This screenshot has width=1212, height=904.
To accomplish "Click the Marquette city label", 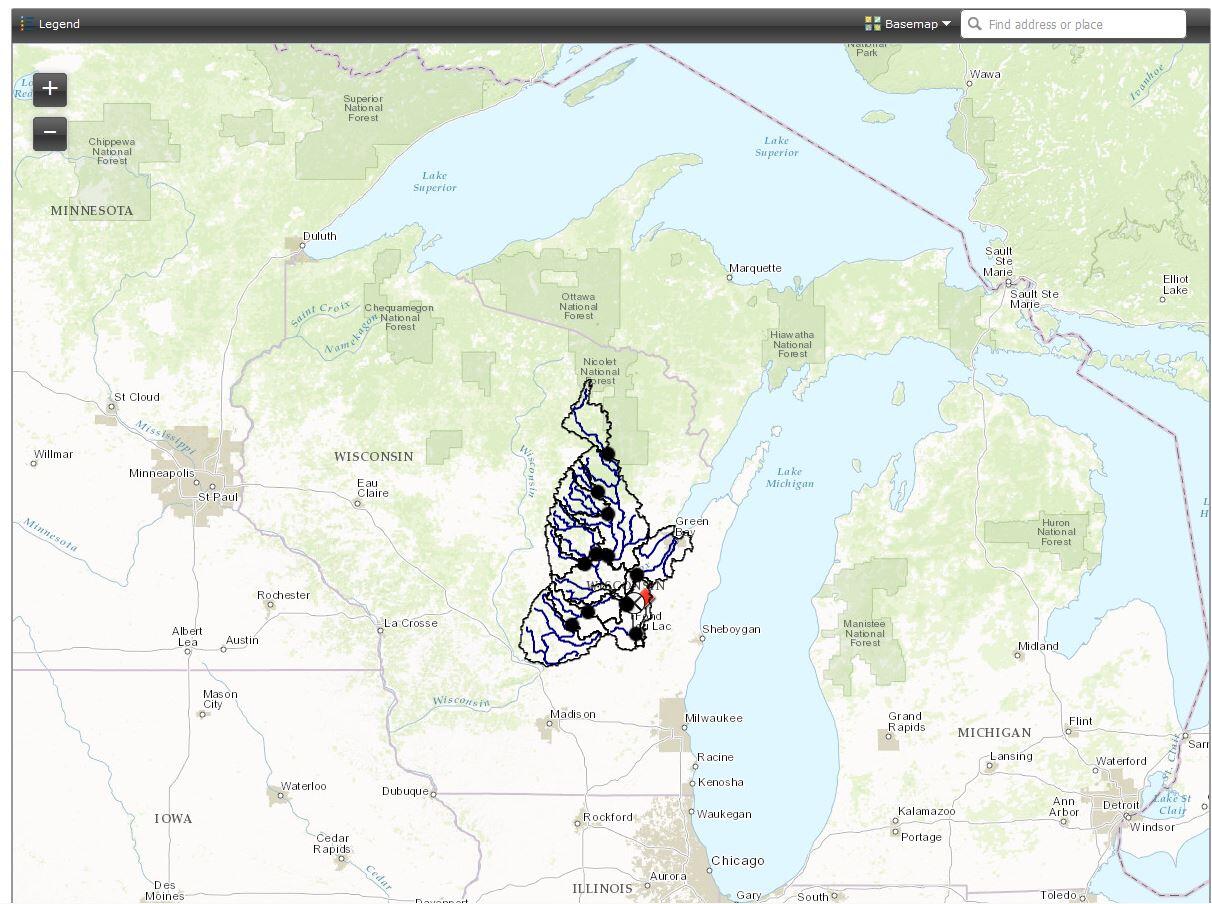I will (x=756, y=268).
